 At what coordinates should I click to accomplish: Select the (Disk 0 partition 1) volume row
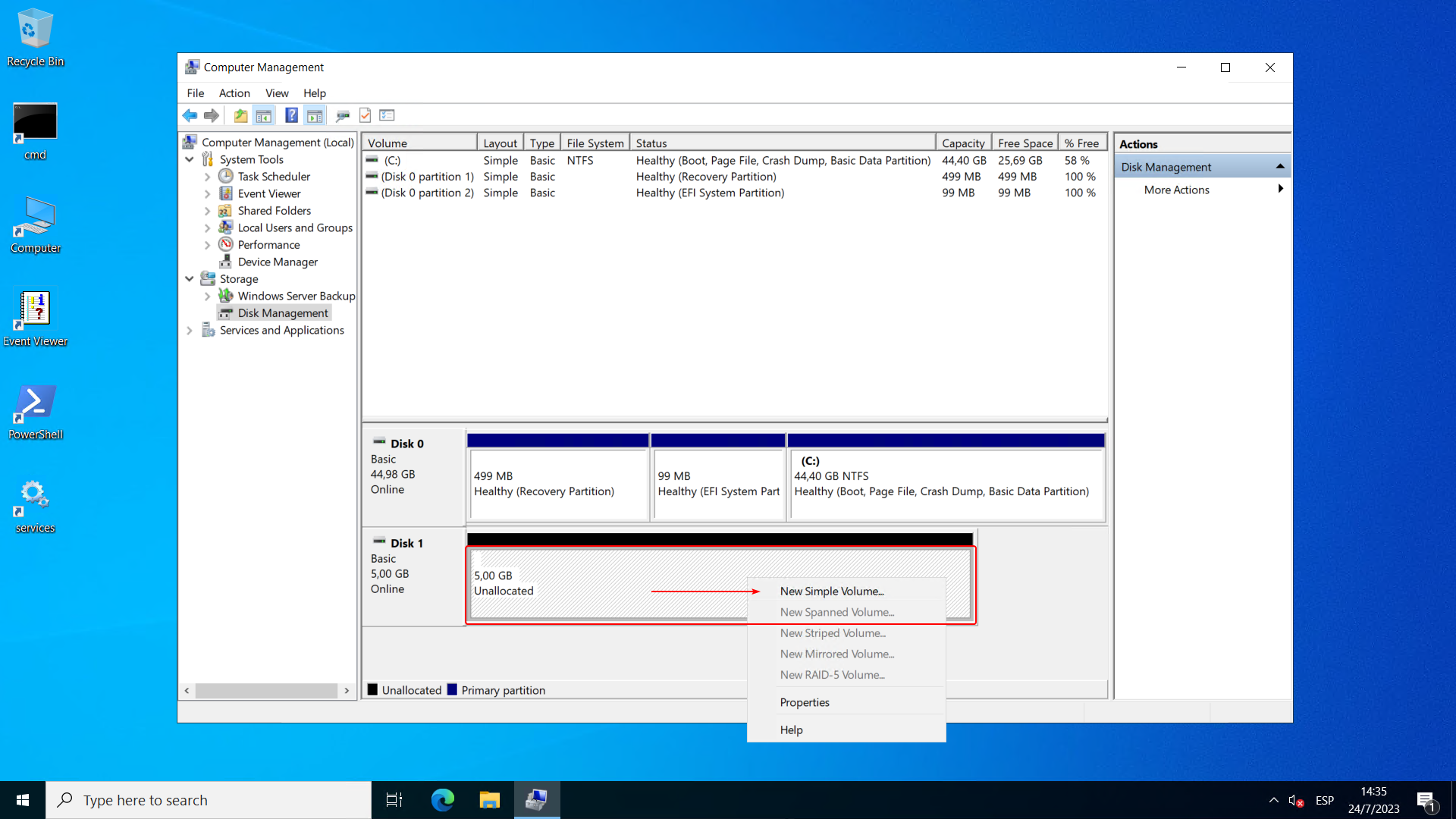(734, 177)
